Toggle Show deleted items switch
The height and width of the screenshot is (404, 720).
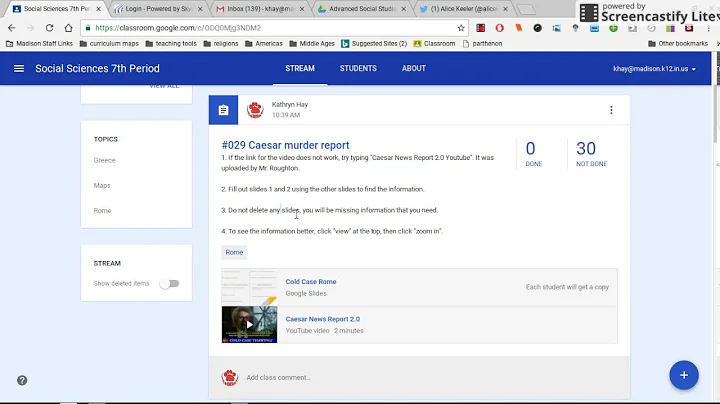point(169,284)
